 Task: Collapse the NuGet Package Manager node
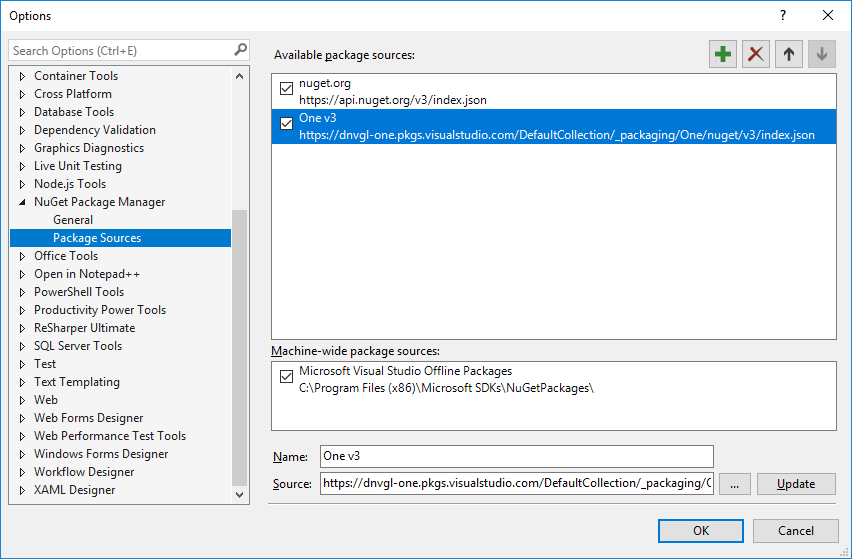23,202
